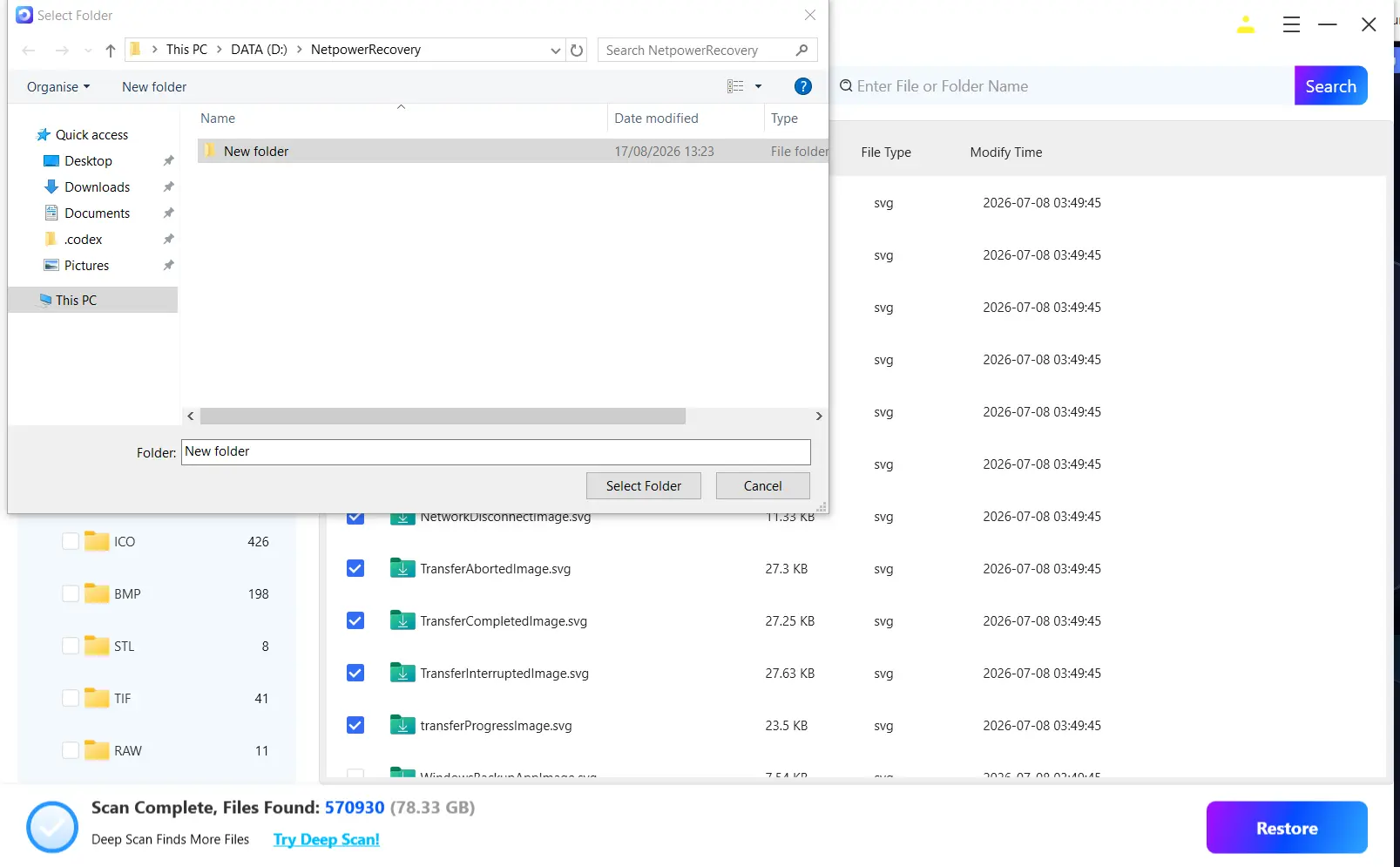Viewport: 1400px width, 867px height.
Task: Click the search magnifier in dialog
Action: point(801,51)
